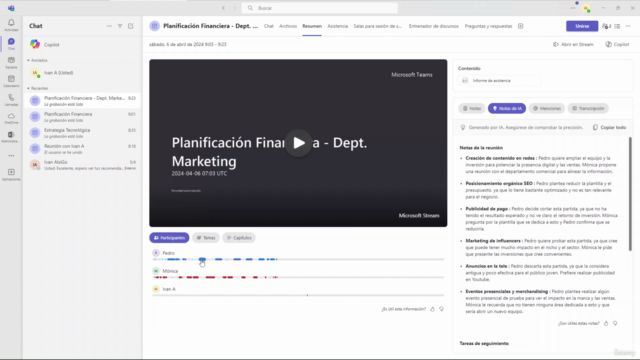Go forward with the navigation arrow
640x360 pixels.
234,8
